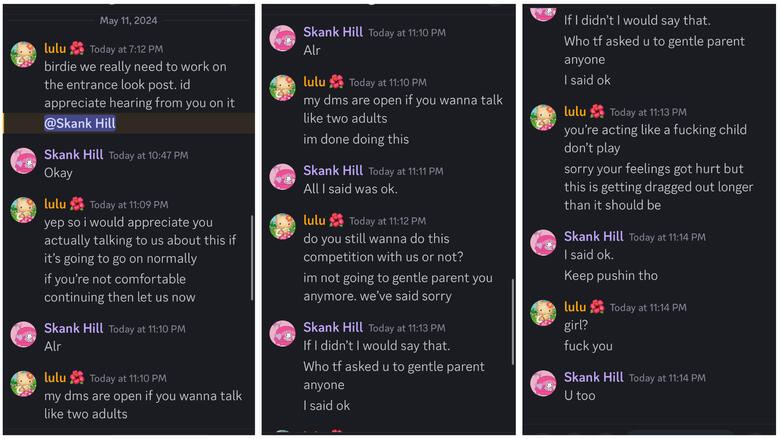This screenshot has height=439, width=780.
Task: Select lulu's username on the 11:09 PM message
Action: click(x=54, y=204)
